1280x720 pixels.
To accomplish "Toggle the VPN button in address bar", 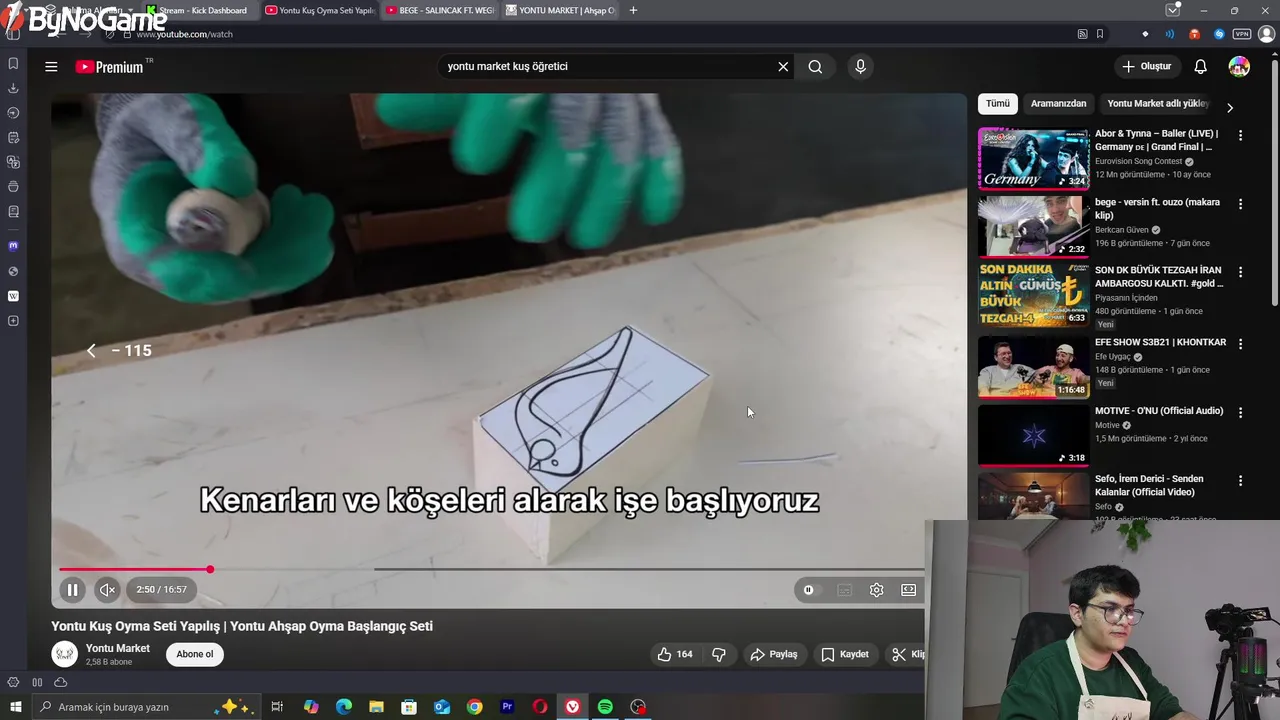I will (x=1241, y=34).
